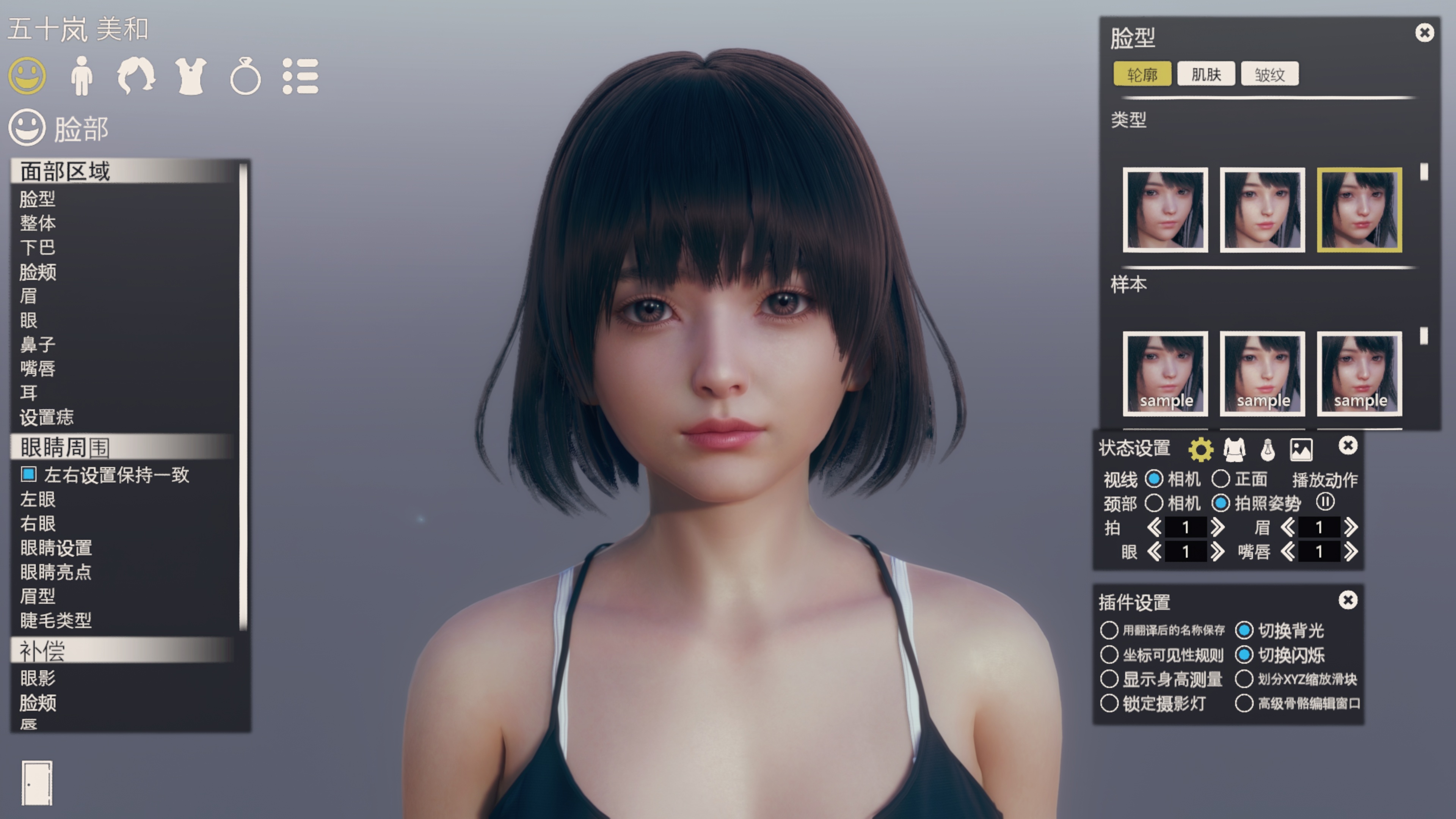Open 眼睛亮点 settings entry
Viewport: 1456px width, 819px height.
tap(56, 572)
